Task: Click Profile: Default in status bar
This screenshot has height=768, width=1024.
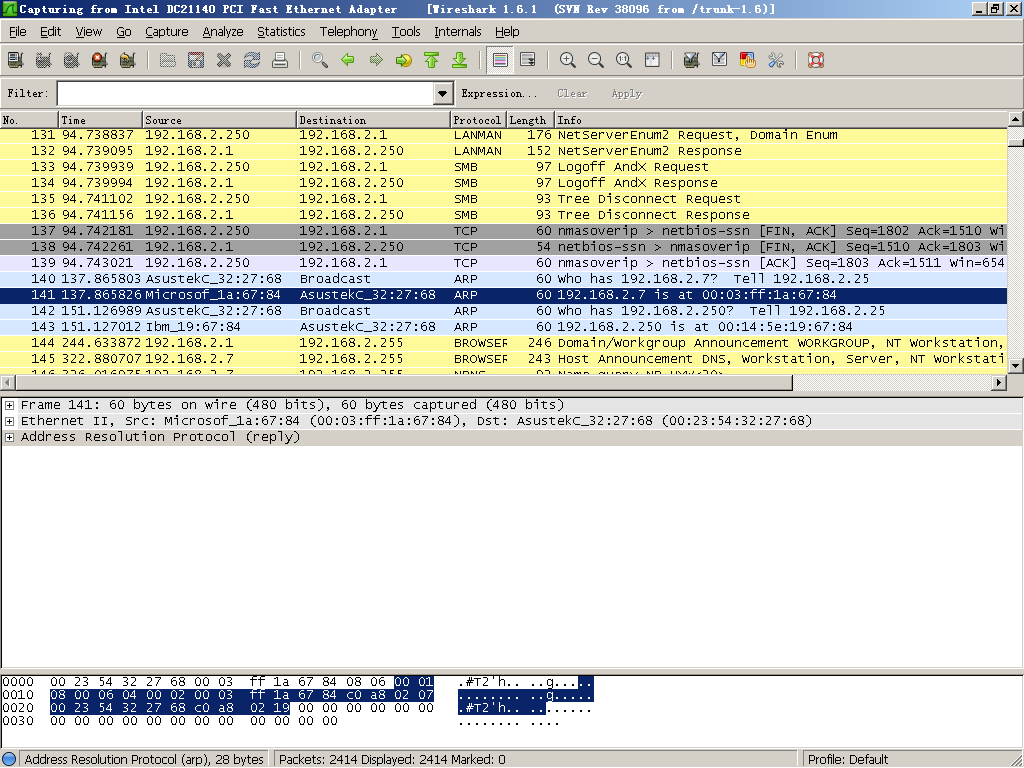Action: (848, 760)
